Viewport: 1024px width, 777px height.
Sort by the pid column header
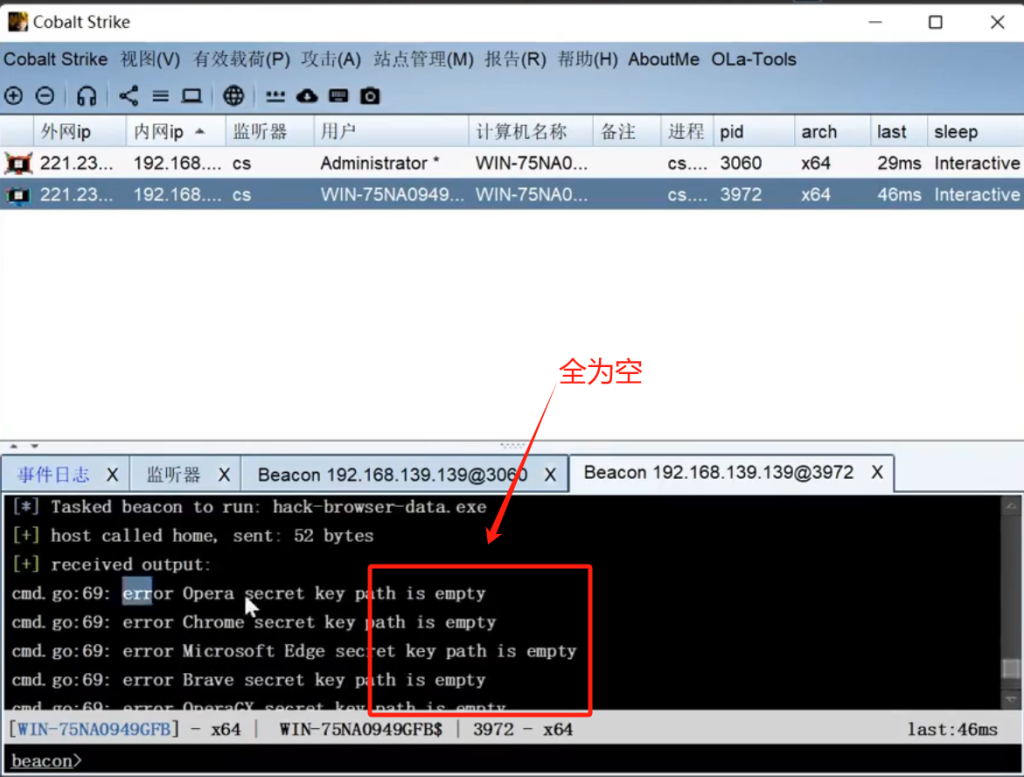click(x=754, y=132)
